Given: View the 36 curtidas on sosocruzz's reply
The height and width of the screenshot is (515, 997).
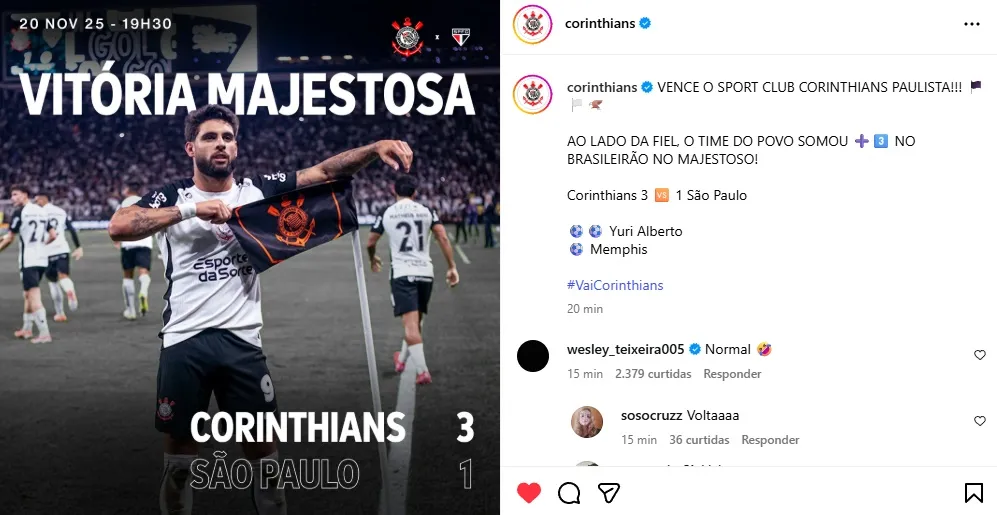Looking at the screenshot, I should tap(699, 440).
